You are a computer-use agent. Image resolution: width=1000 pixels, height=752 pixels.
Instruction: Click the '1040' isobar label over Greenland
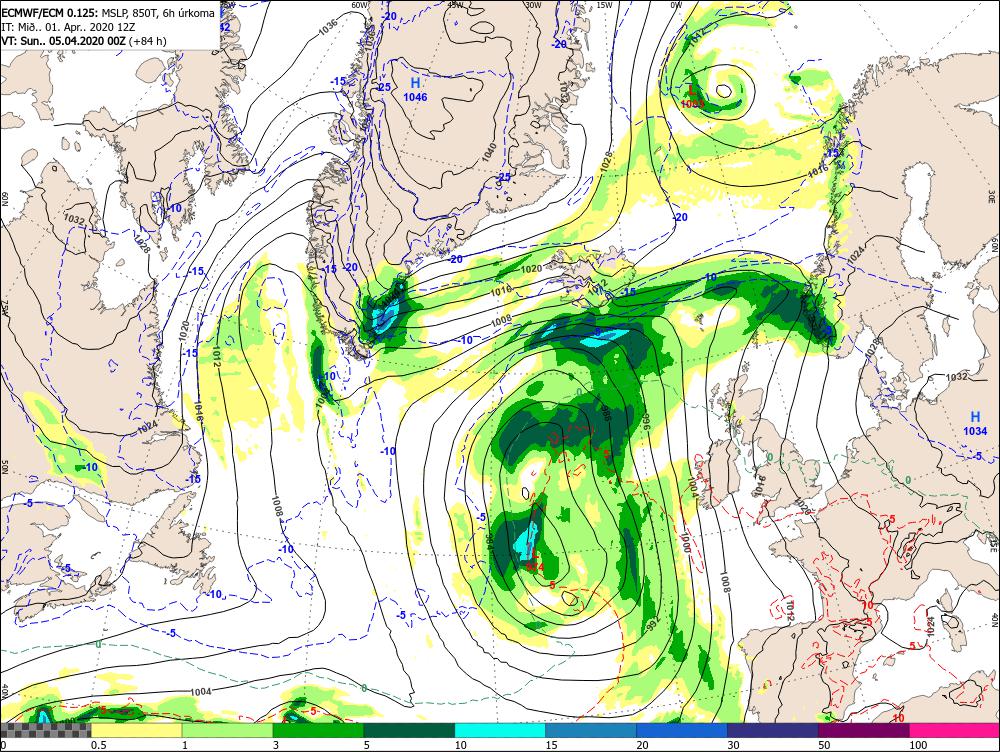coord(489,152)
